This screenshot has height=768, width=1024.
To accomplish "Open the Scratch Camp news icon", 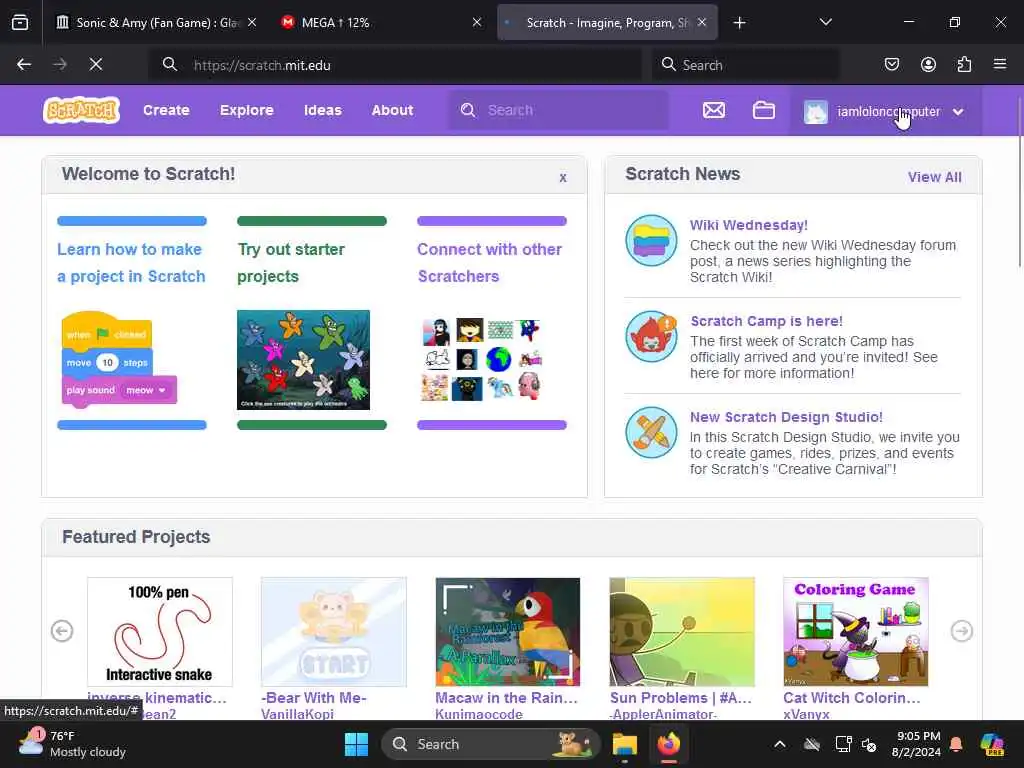I will (x=651, y=336).
